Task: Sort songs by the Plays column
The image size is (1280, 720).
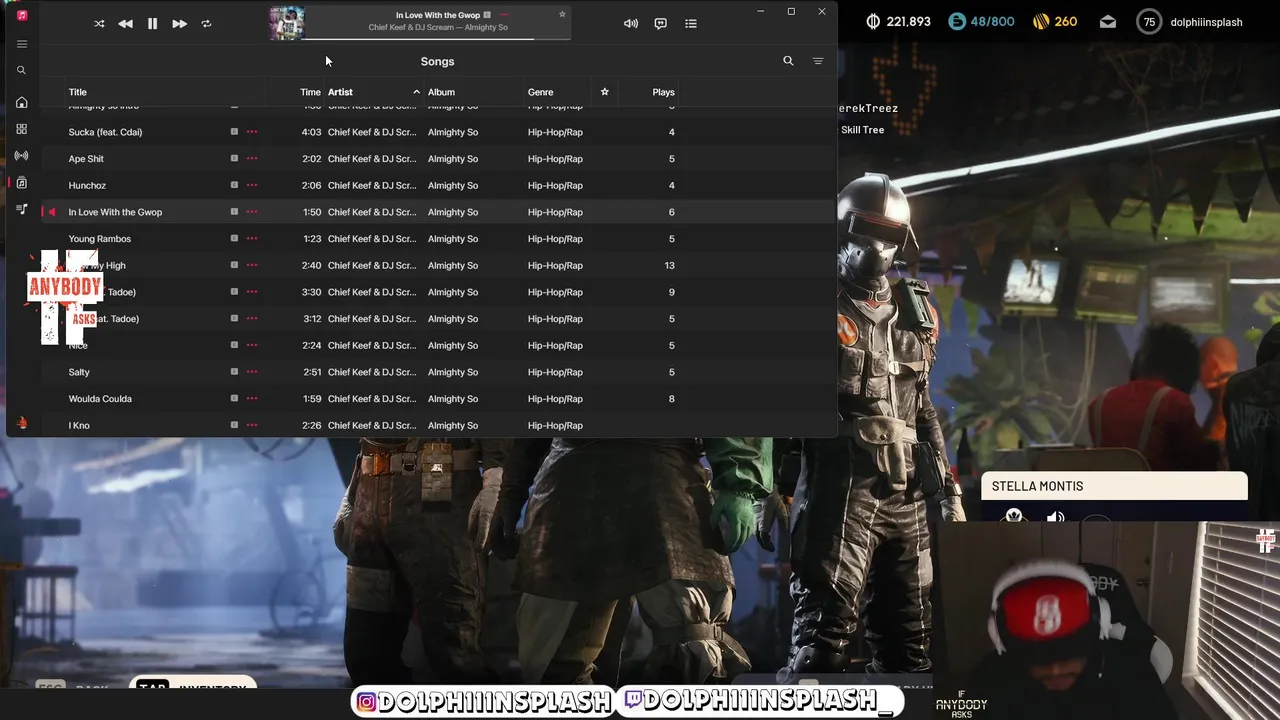Action: pos(663,92)
